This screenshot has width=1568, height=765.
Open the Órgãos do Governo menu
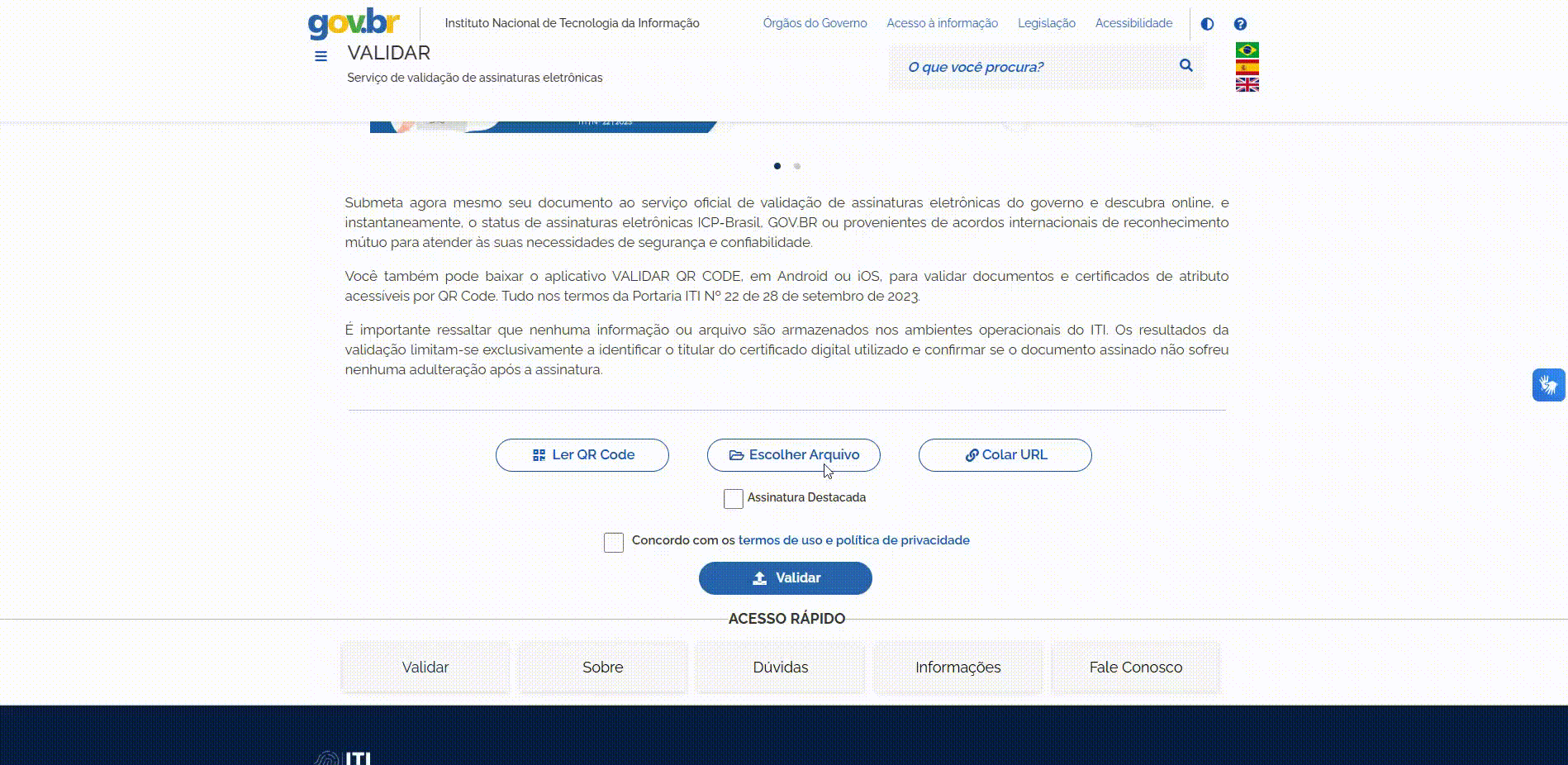tap(815, 23)
